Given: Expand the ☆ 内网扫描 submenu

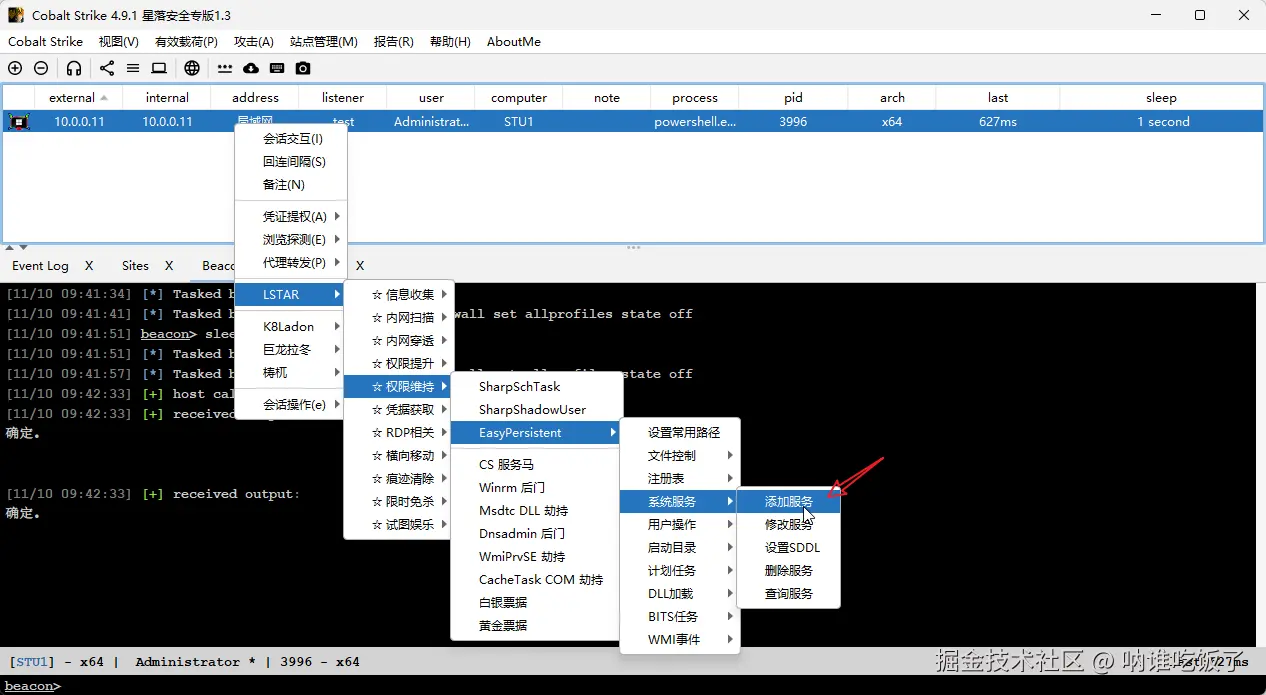Looking at the screenshot, I should 399,318.
